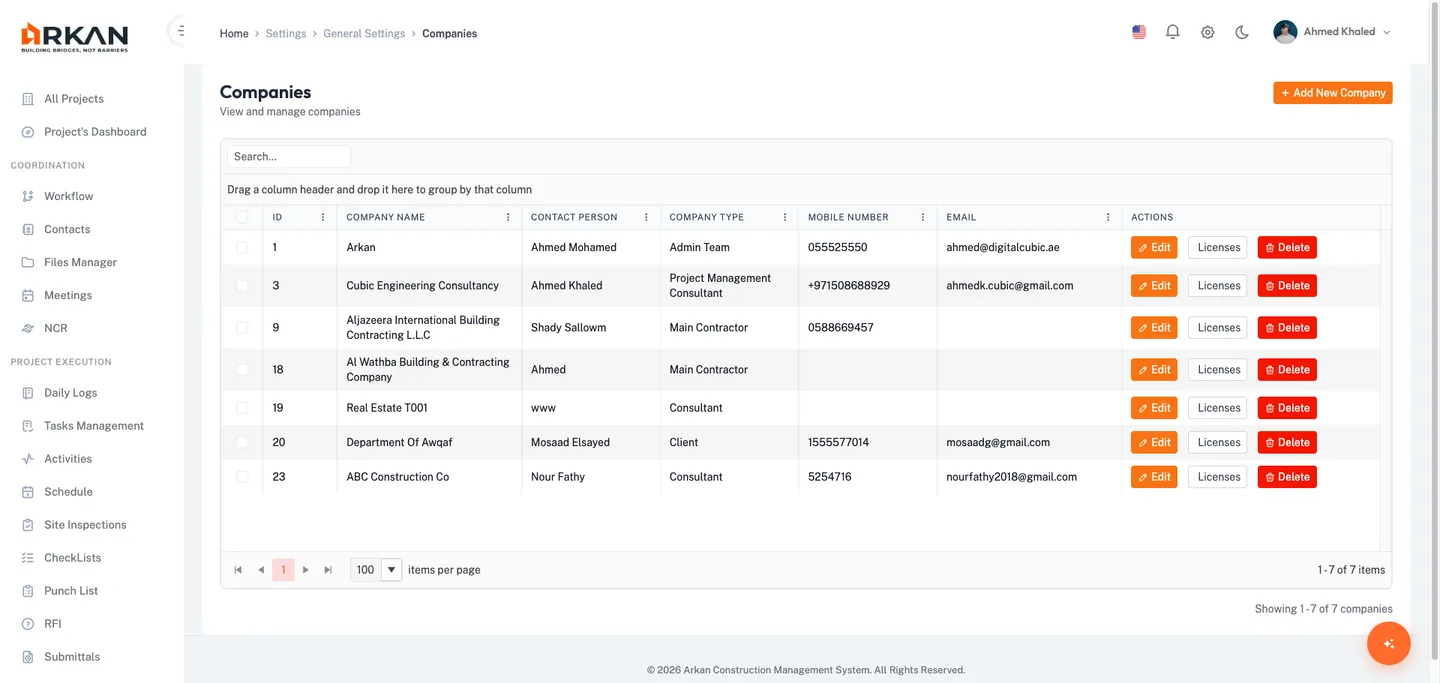The image size is (1440, 683).
Task: Click the General Settings breadcrumb link
Action: [364, 34]
